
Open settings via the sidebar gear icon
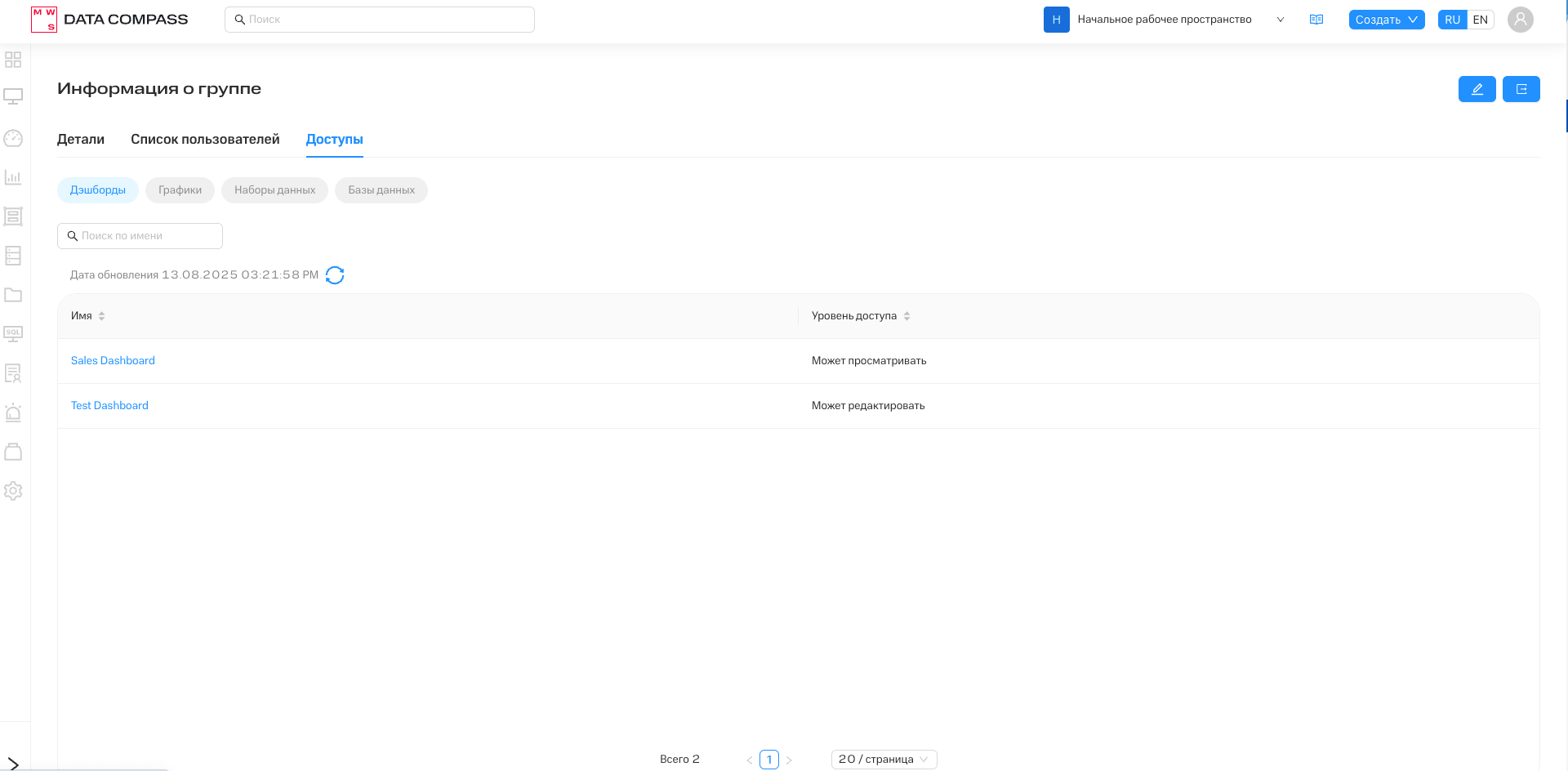[x=13, y=491]
